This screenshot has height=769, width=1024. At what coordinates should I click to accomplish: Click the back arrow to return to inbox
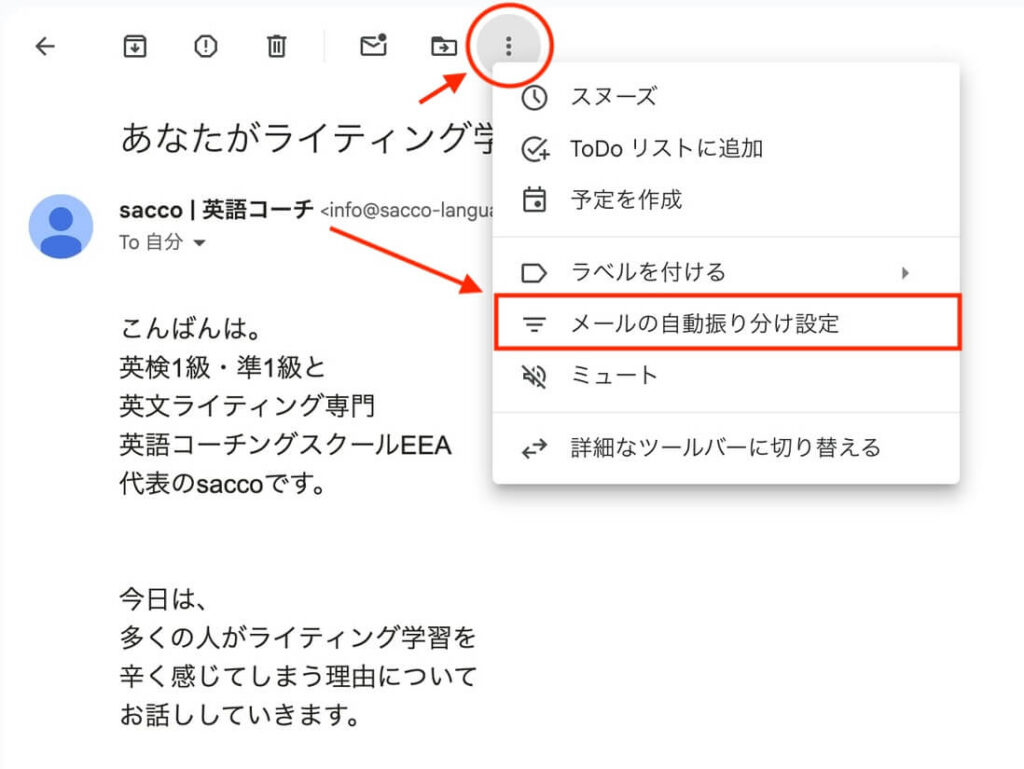pos(44,46)
